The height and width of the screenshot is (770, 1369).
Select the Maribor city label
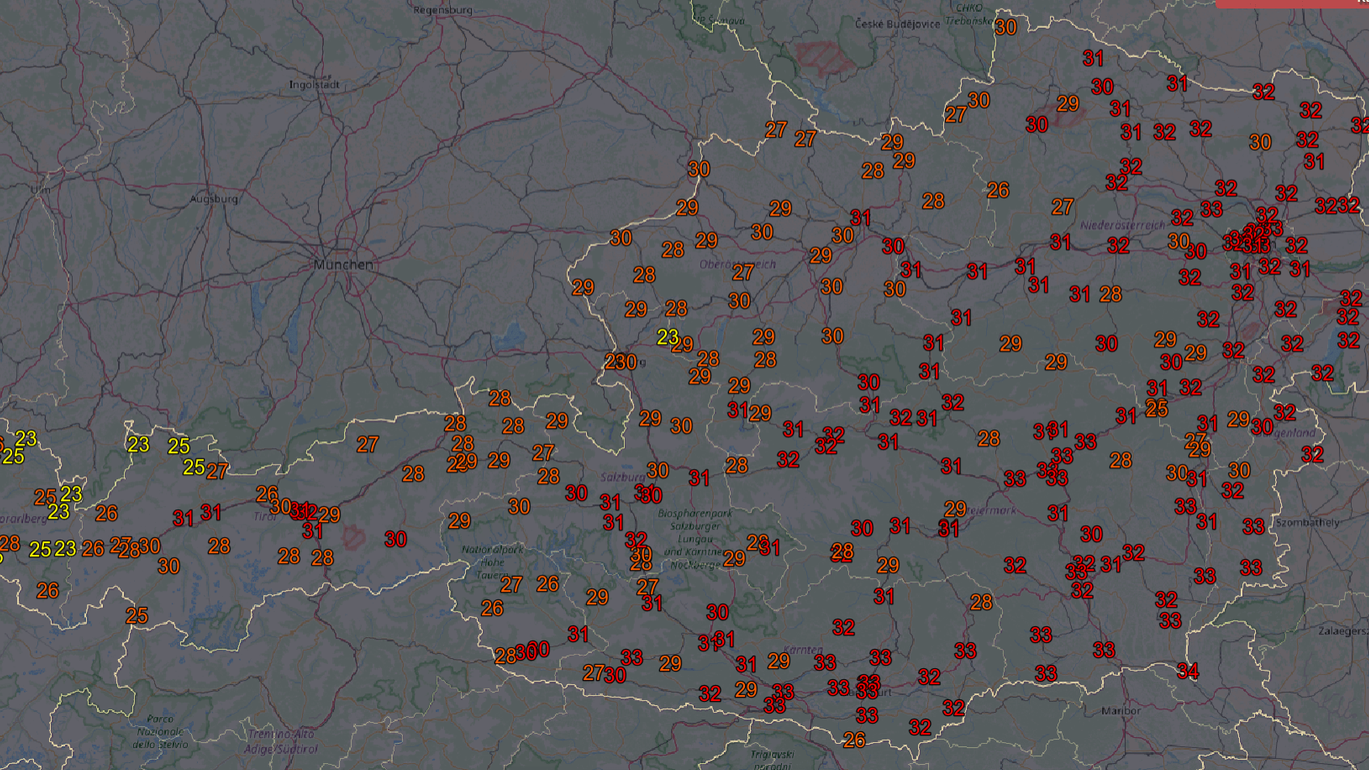(x=1119, y=711)
